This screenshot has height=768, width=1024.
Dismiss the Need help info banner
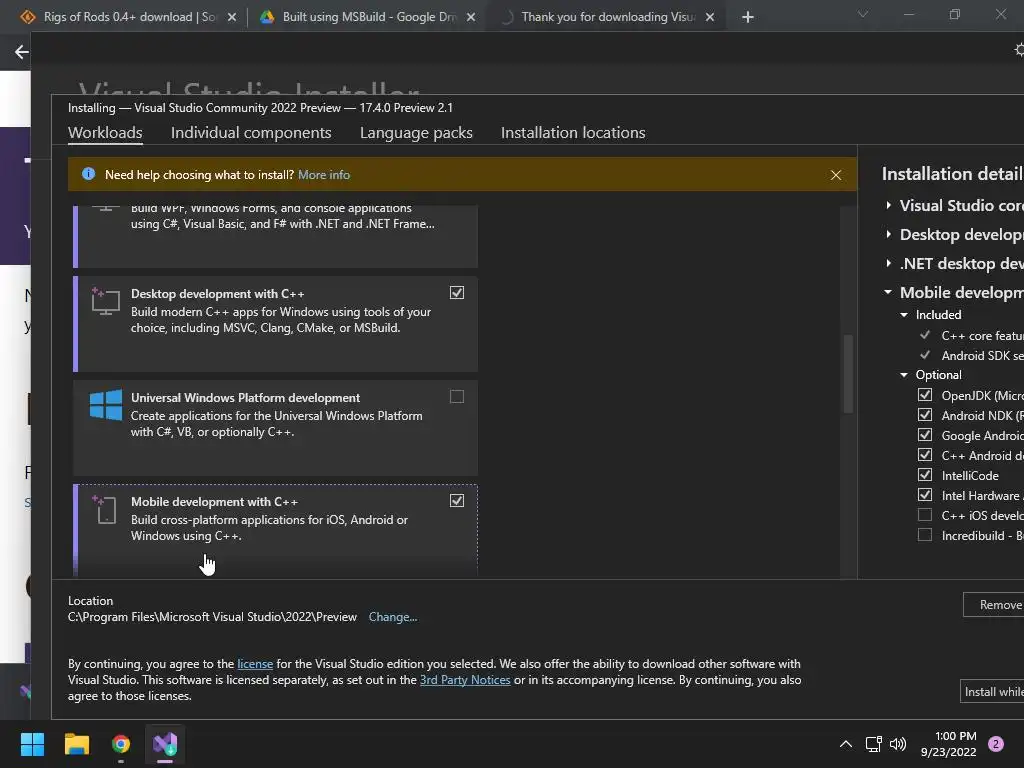click(835, 175)
